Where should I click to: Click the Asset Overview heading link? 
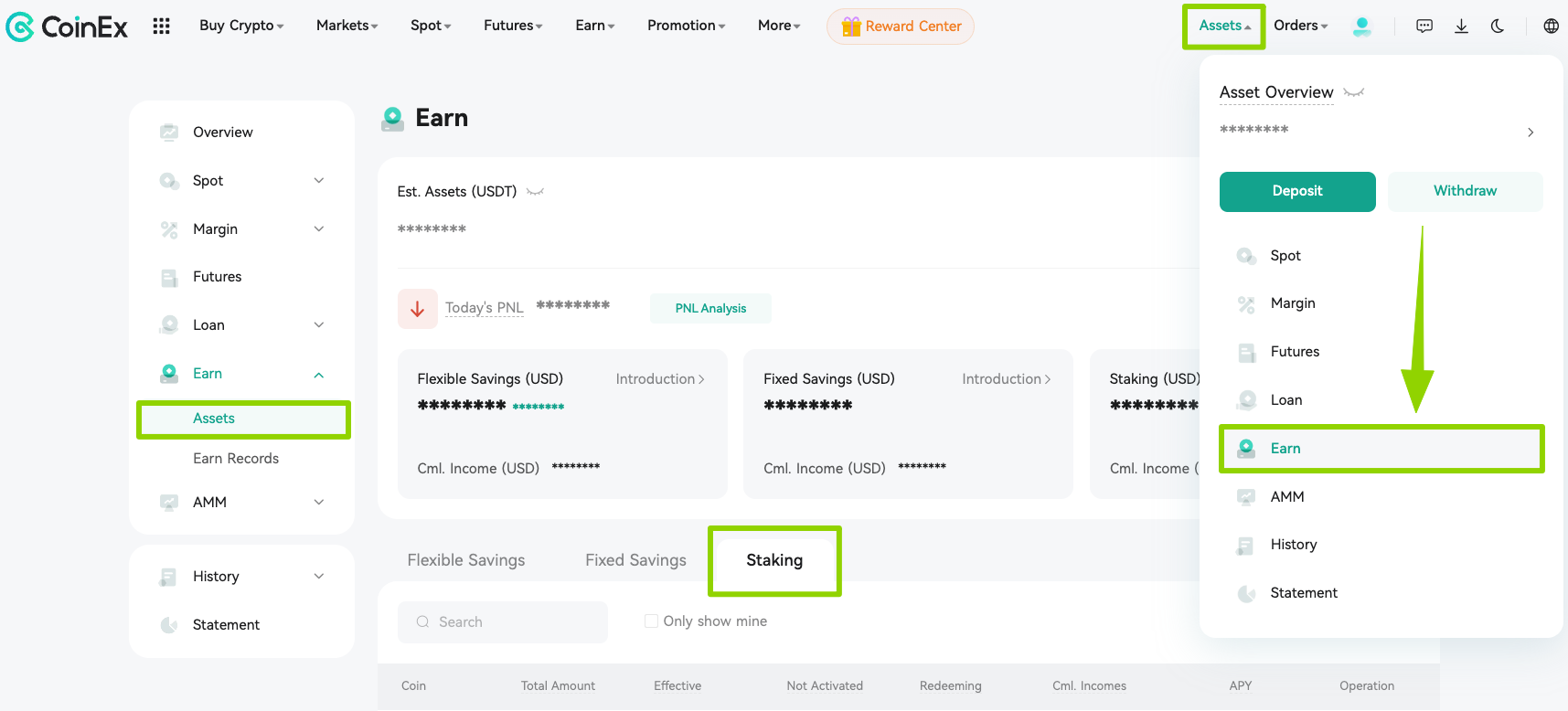pyautogui.click(x=1276, y=92)
